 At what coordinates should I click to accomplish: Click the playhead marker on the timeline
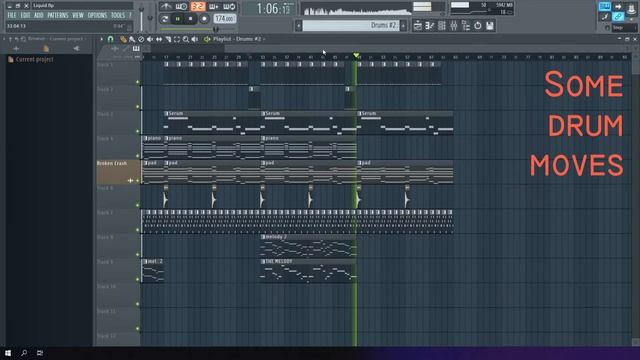point(356,55)
